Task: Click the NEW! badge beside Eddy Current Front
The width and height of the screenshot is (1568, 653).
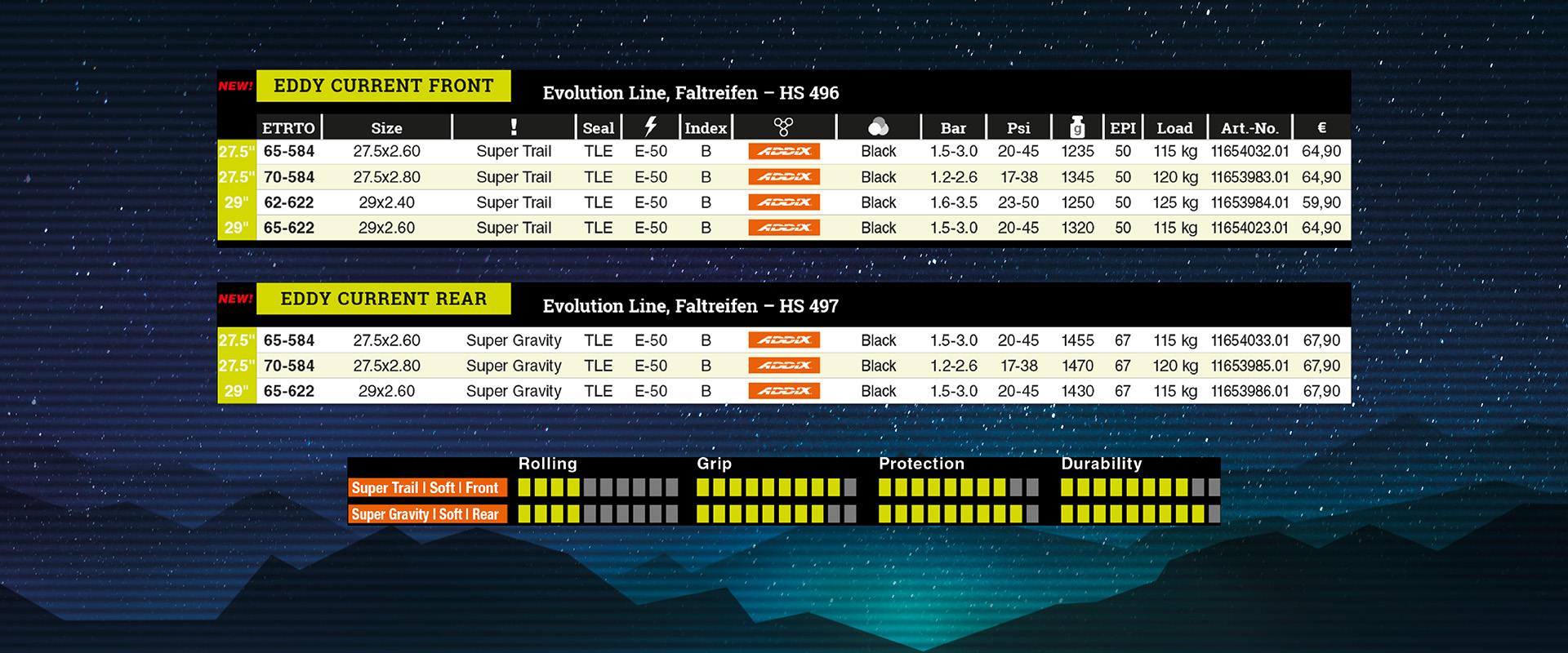Action: coord(236,86)
